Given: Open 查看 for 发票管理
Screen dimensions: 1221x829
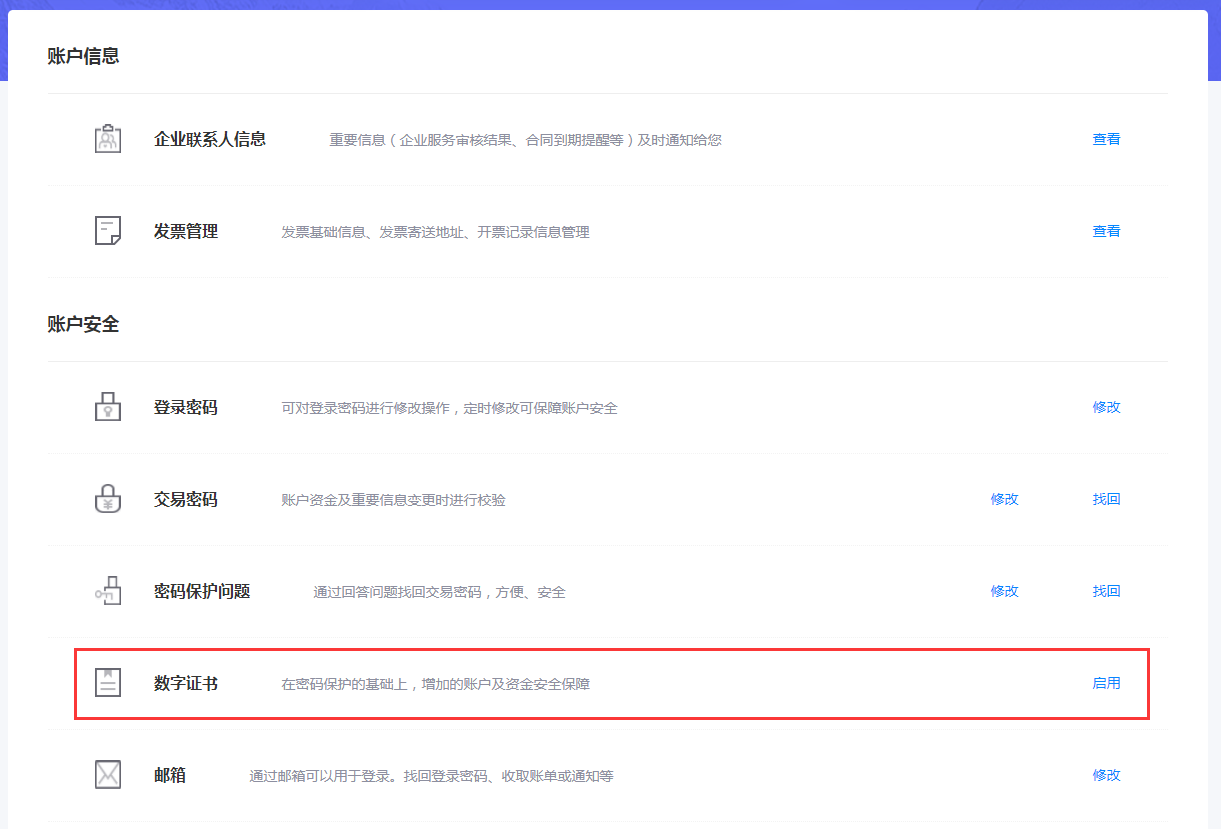Looking at the screenshot, I should pos(1106,231).
